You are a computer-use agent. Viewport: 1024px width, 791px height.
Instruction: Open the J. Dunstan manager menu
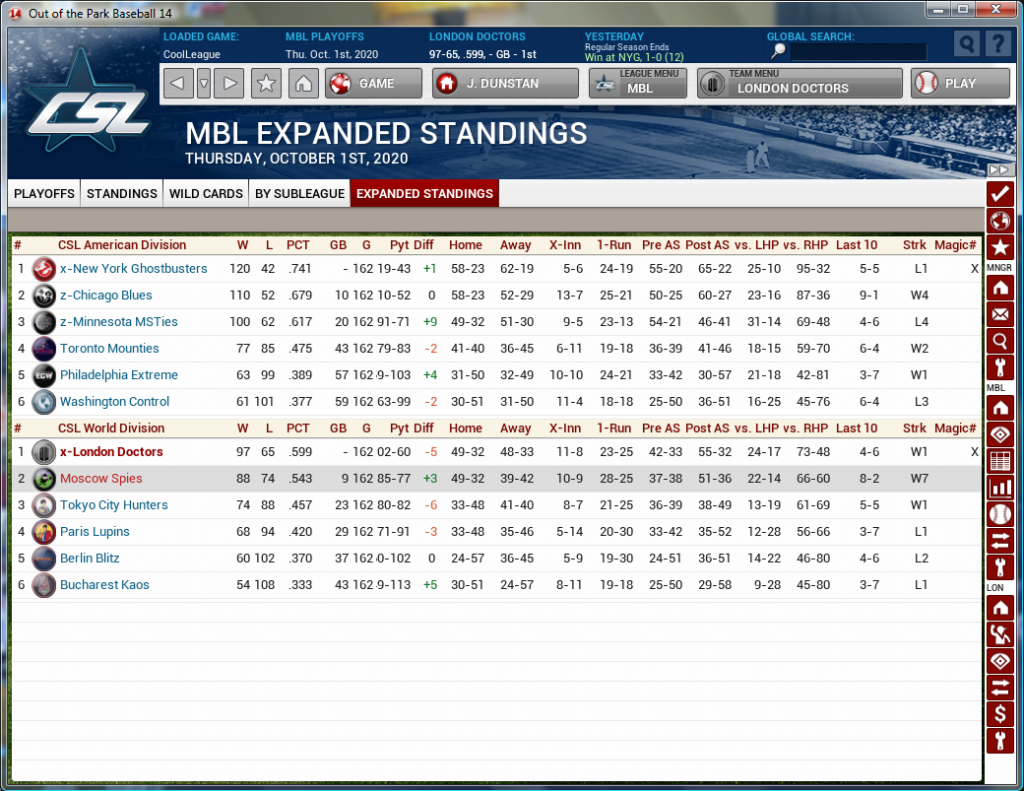[x=505, y=84]
